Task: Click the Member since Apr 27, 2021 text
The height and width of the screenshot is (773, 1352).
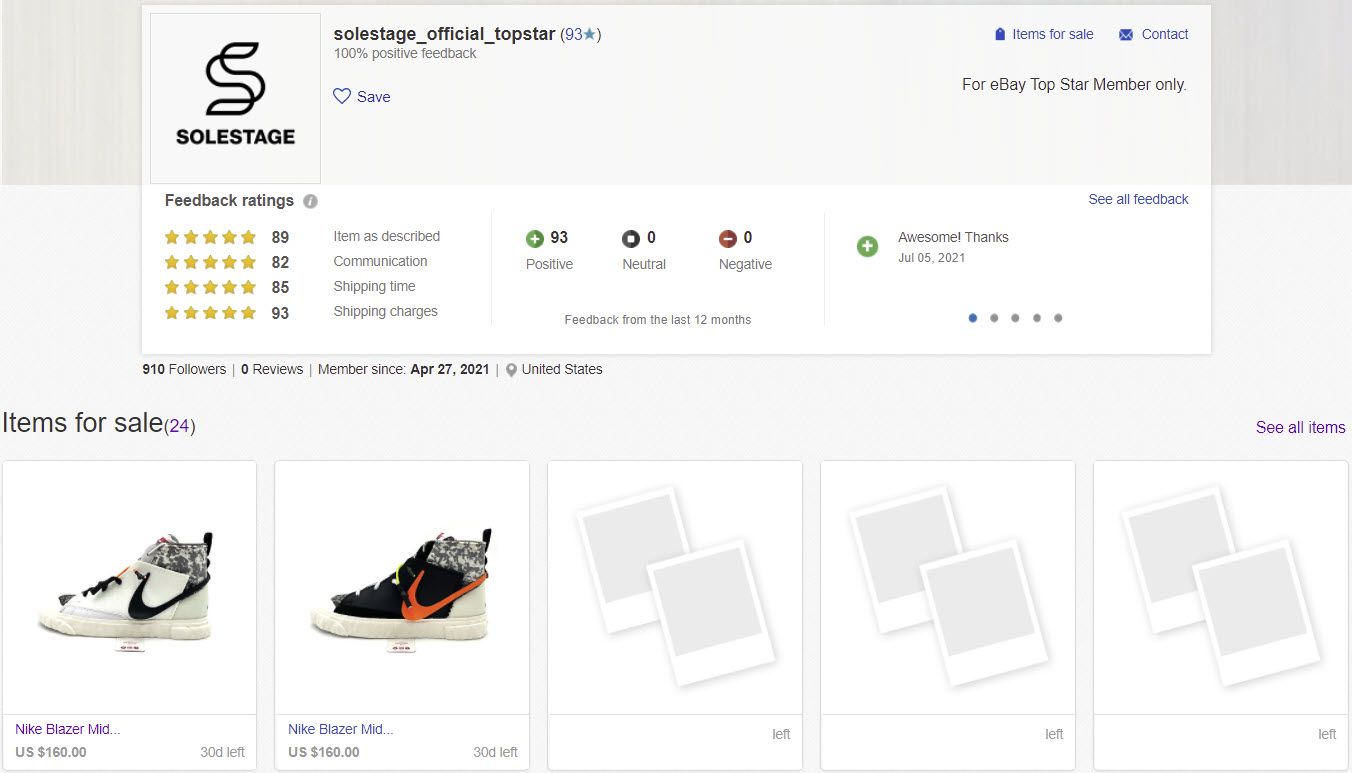Action: coord(404,369)
